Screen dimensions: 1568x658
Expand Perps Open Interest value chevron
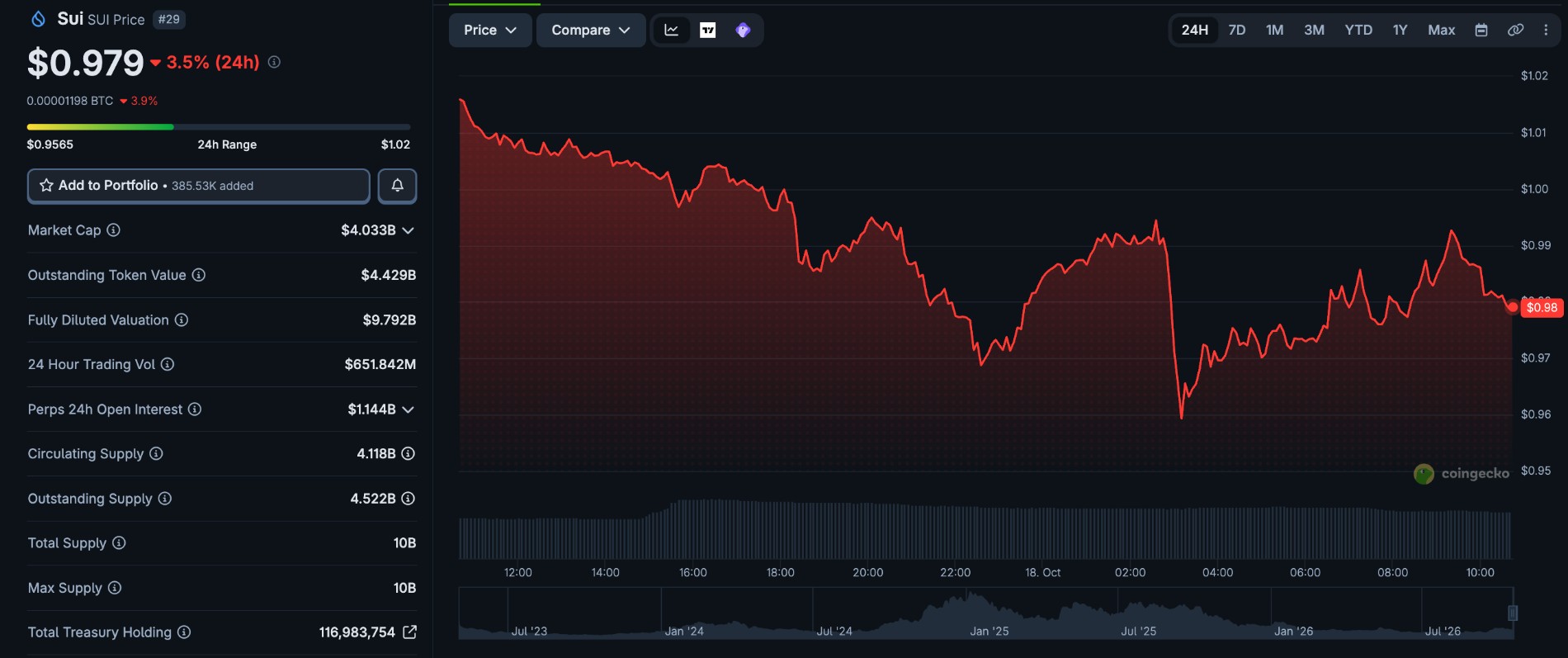[x=408, y=409]
